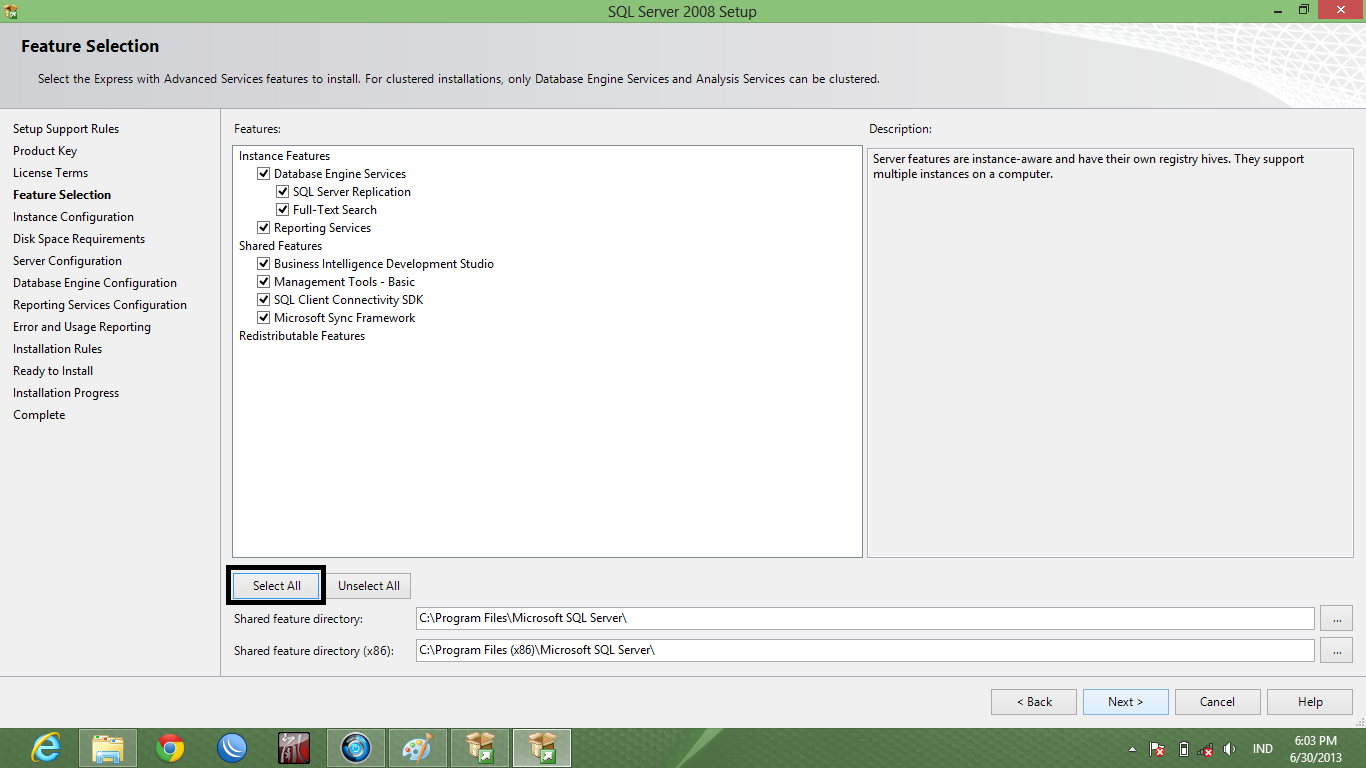Uncheck Database Engine Services

pos(264,174)
